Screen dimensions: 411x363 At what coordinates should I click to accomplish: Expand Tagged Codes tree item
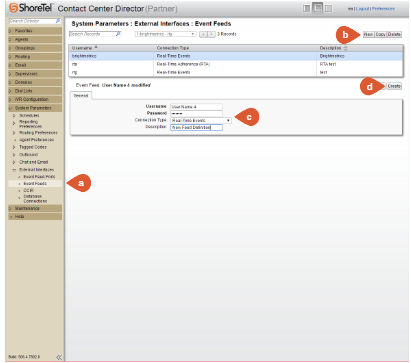pyautogui.click(x=14, y=147)
